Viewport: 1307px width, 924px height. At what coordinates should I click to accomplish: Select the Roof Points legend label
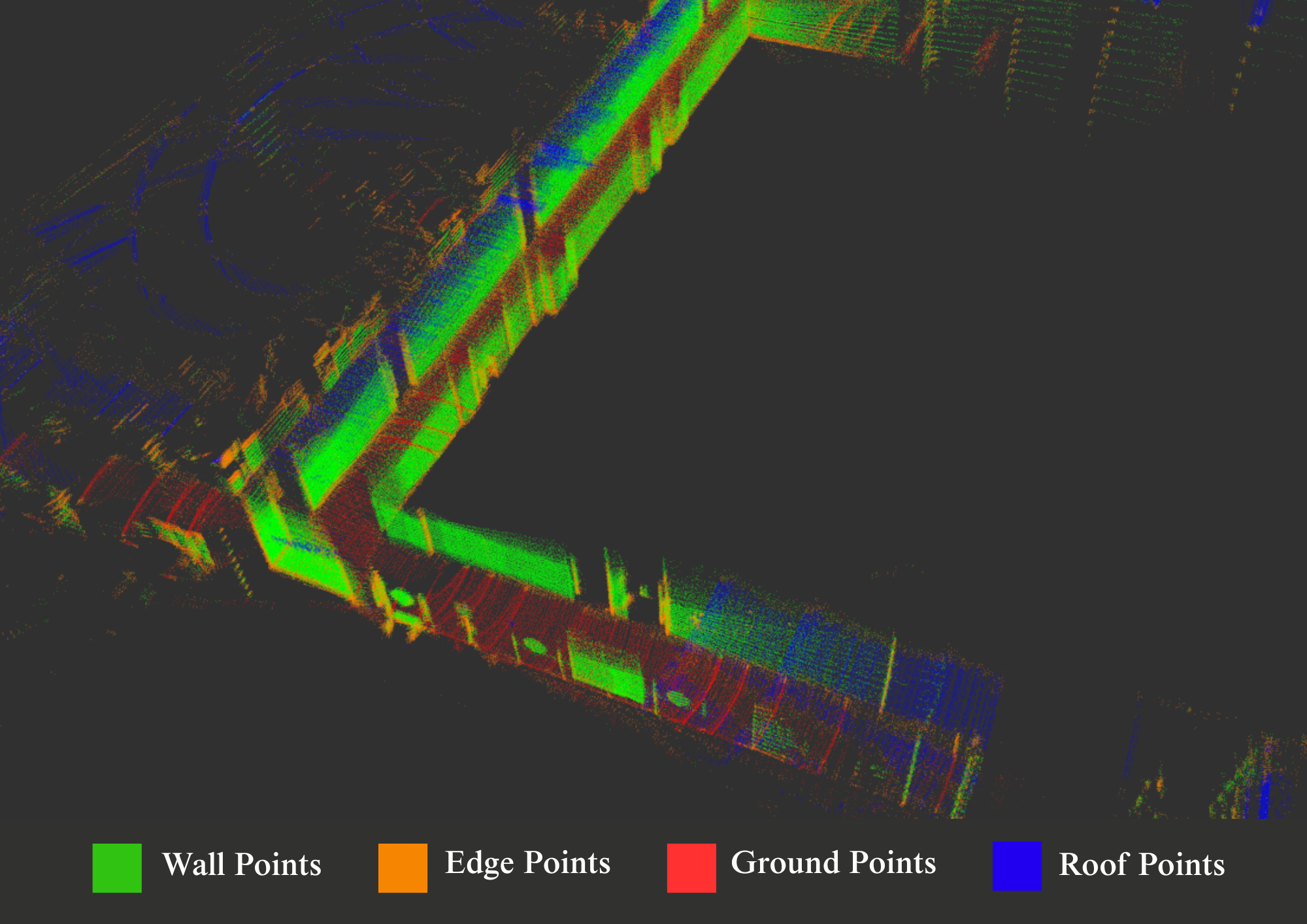pyautogui.click(x=1142, y=865)
